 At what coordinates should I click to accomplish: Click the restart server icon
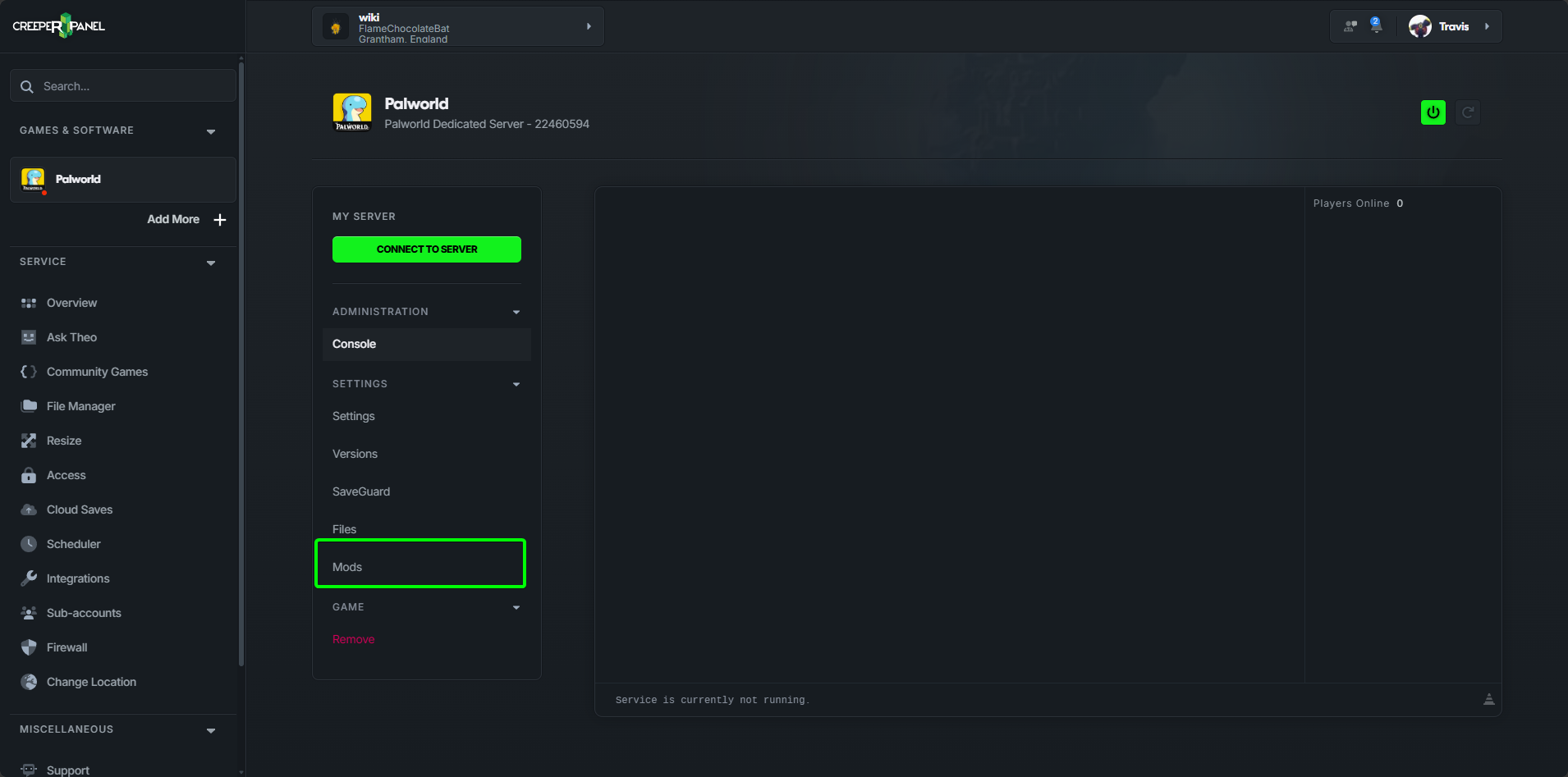pyautogui.click(x=1468, y=112)
